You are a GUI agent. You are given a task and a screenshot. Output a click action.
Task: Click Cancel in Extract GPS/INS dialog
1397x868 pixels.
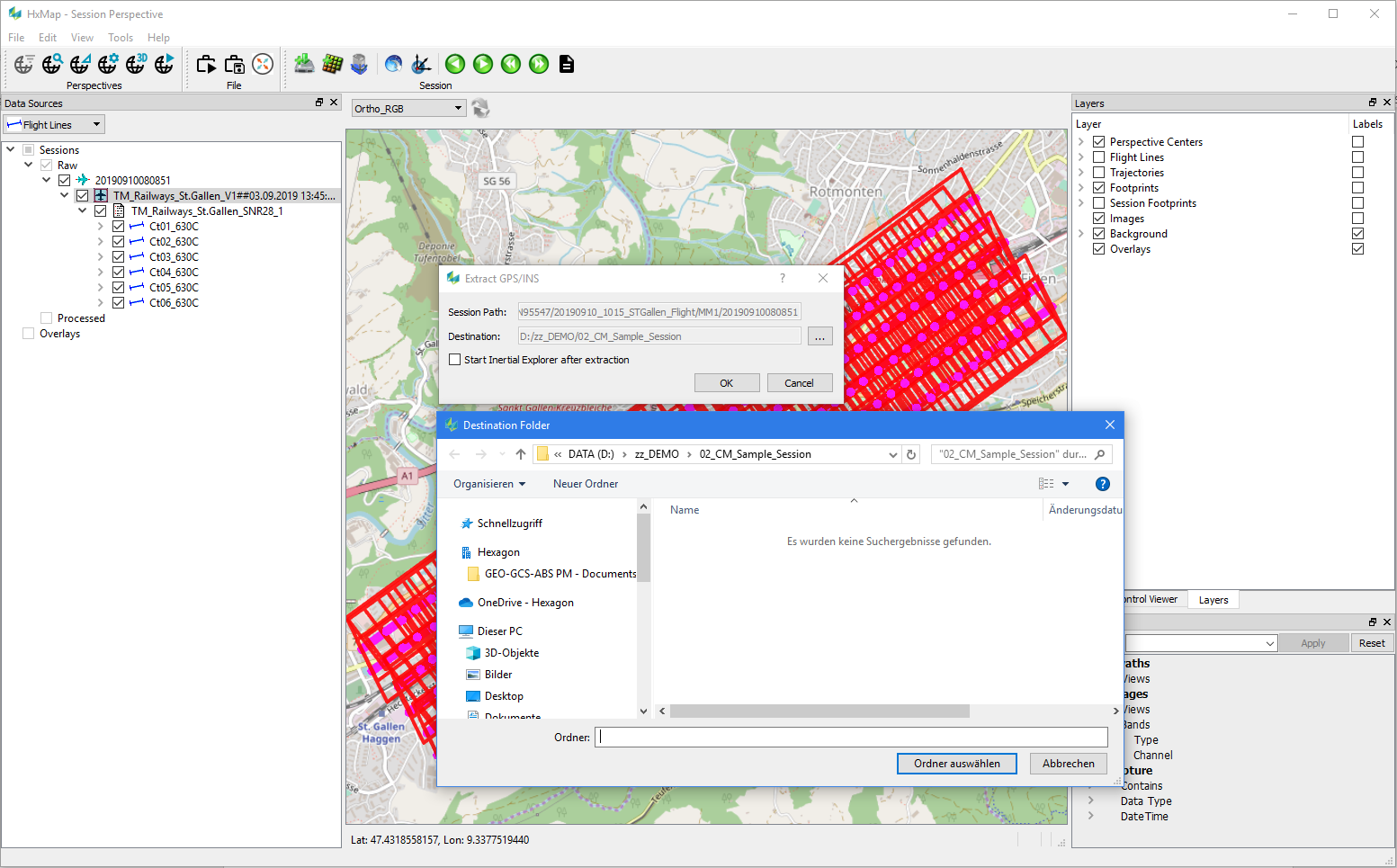point(799,383)
